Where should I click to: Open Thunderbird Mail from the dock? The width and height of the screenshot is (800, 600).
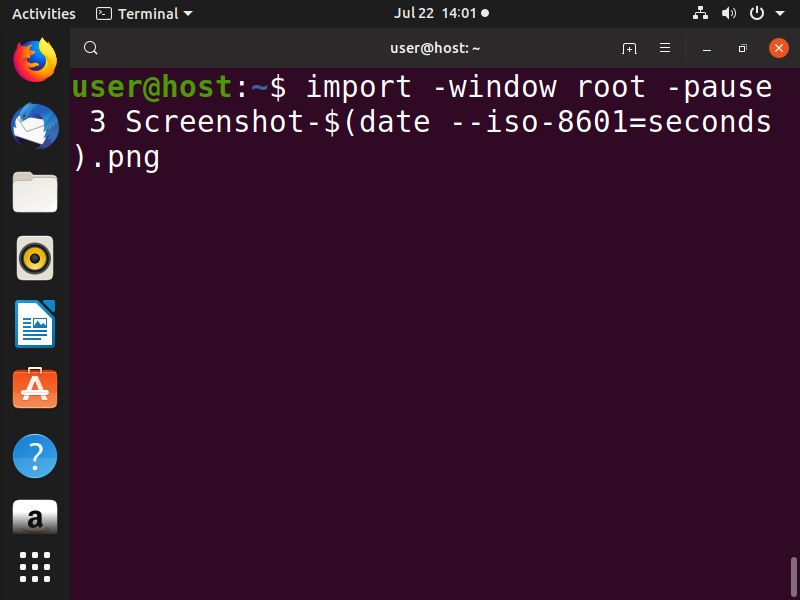[x=35, y=126]
